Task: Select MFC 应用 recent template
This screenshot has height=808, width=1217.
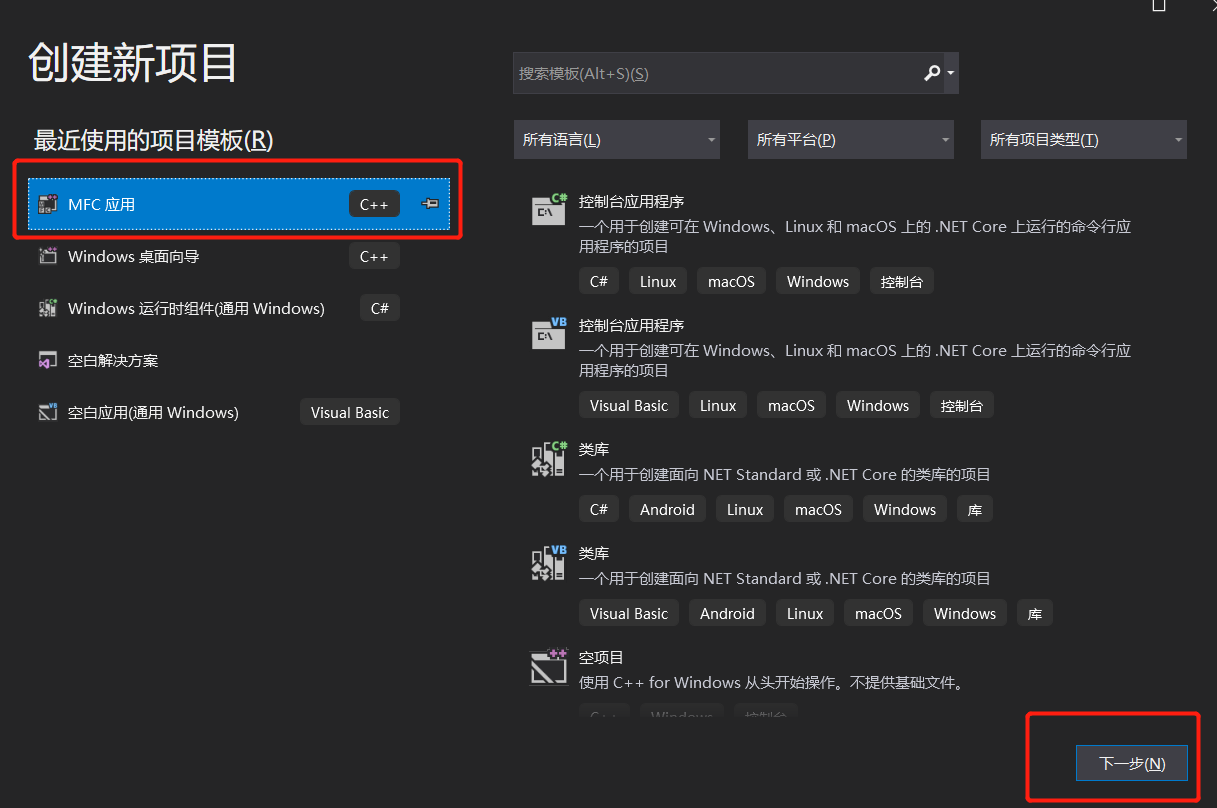Action: coord(239,204)
